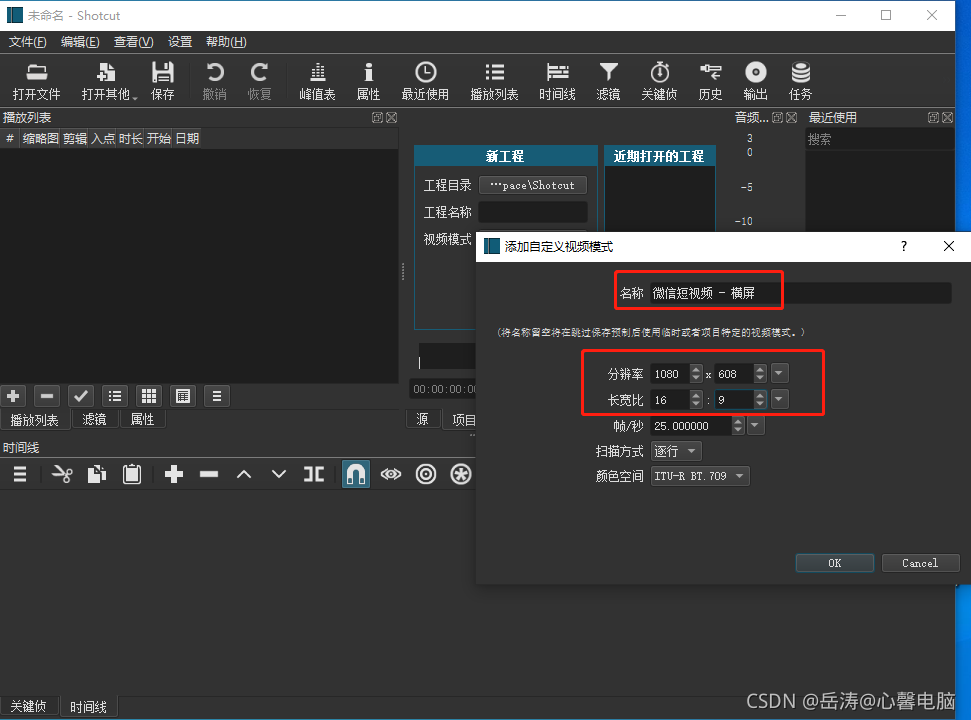Toggle ripple all tracks asterisk icon
The height and width of the screenshot is (720, 971).
pyautogui.click(x=461, y=475)
